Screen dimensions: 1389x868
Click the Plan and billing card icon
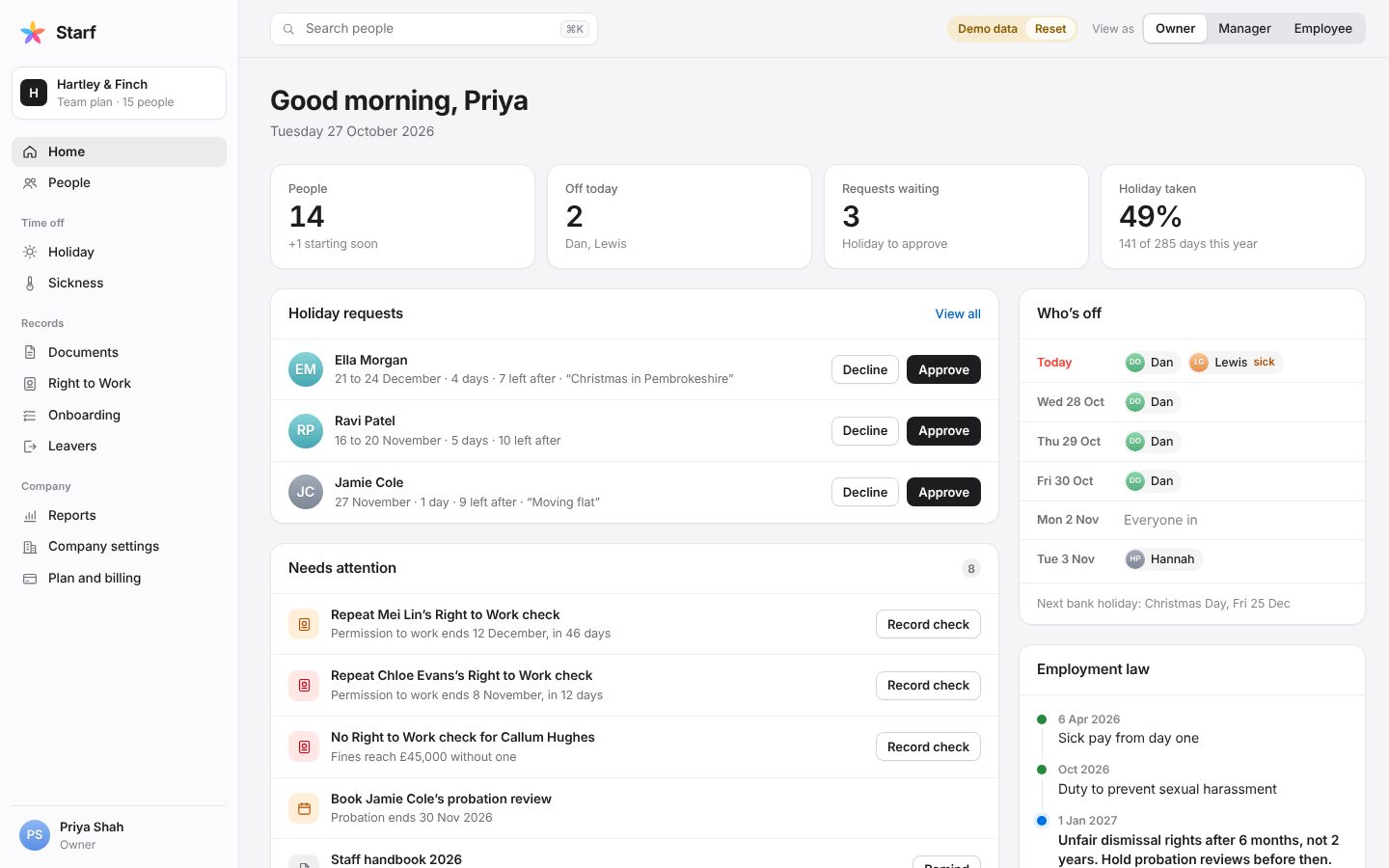[30, 579]
